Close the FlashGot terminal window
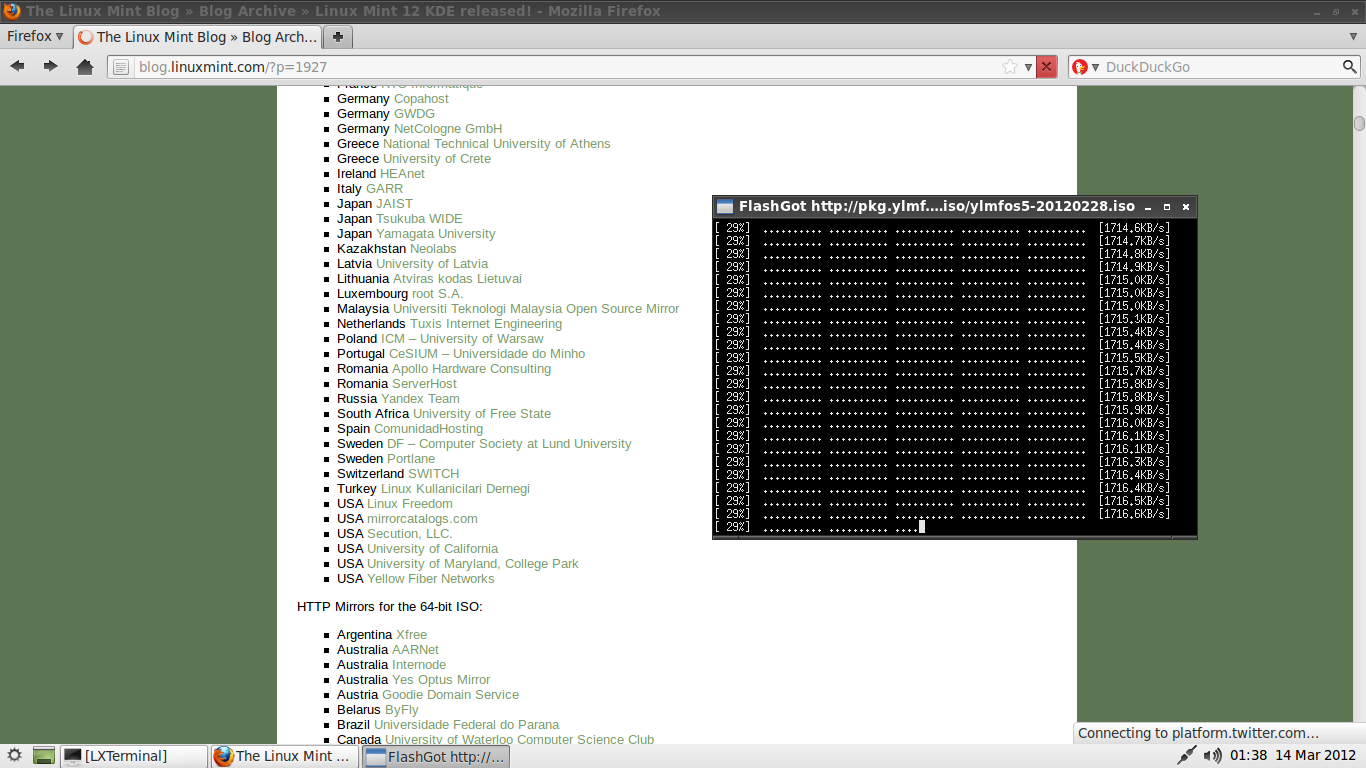This screenshot has width=1366, height=768. [x=1186, y=207]
